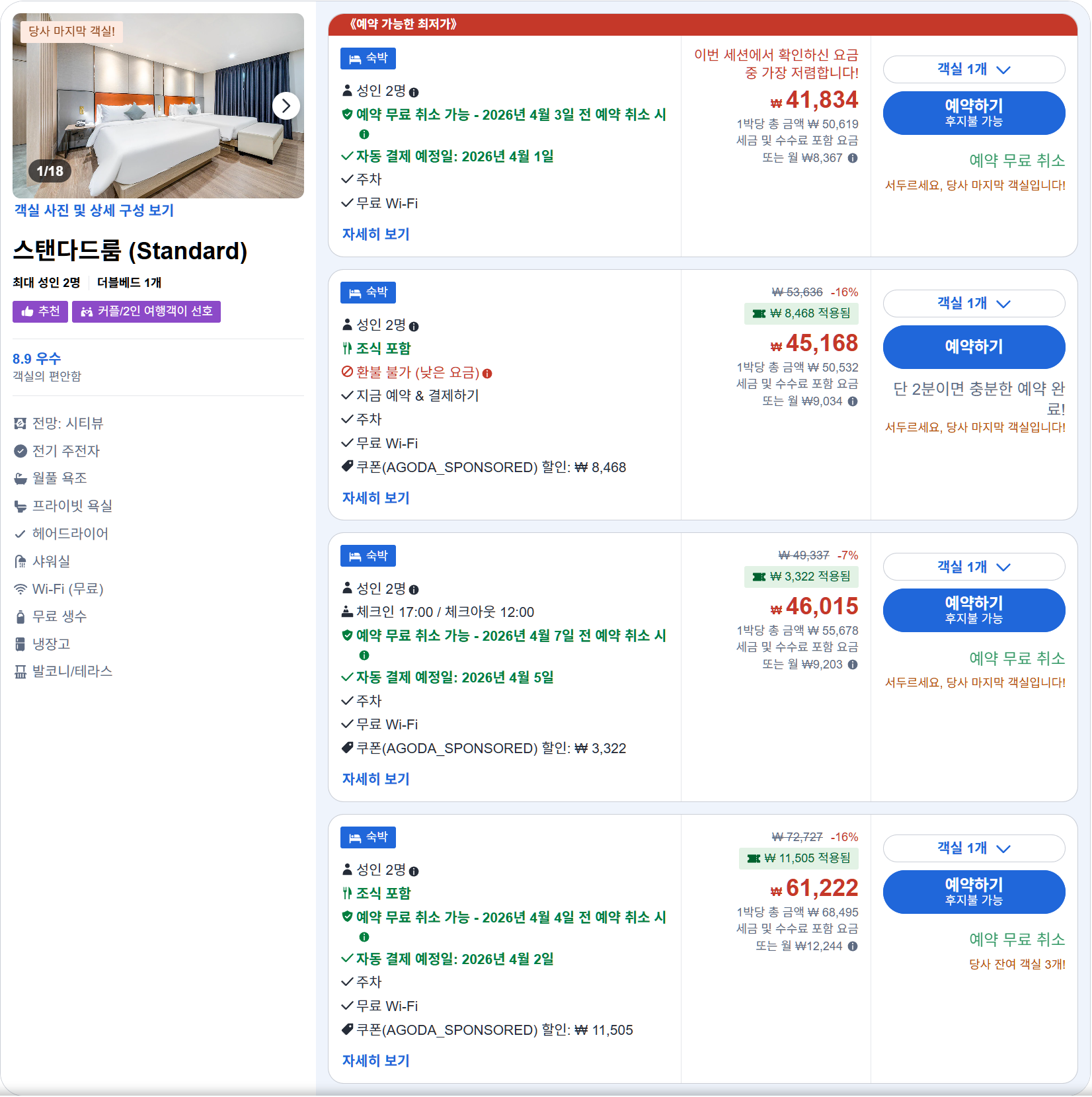Click 자세히 보기 under 조식 포함 offer
This screenshot has width=1092, height=1097.
tap(375, 497)
